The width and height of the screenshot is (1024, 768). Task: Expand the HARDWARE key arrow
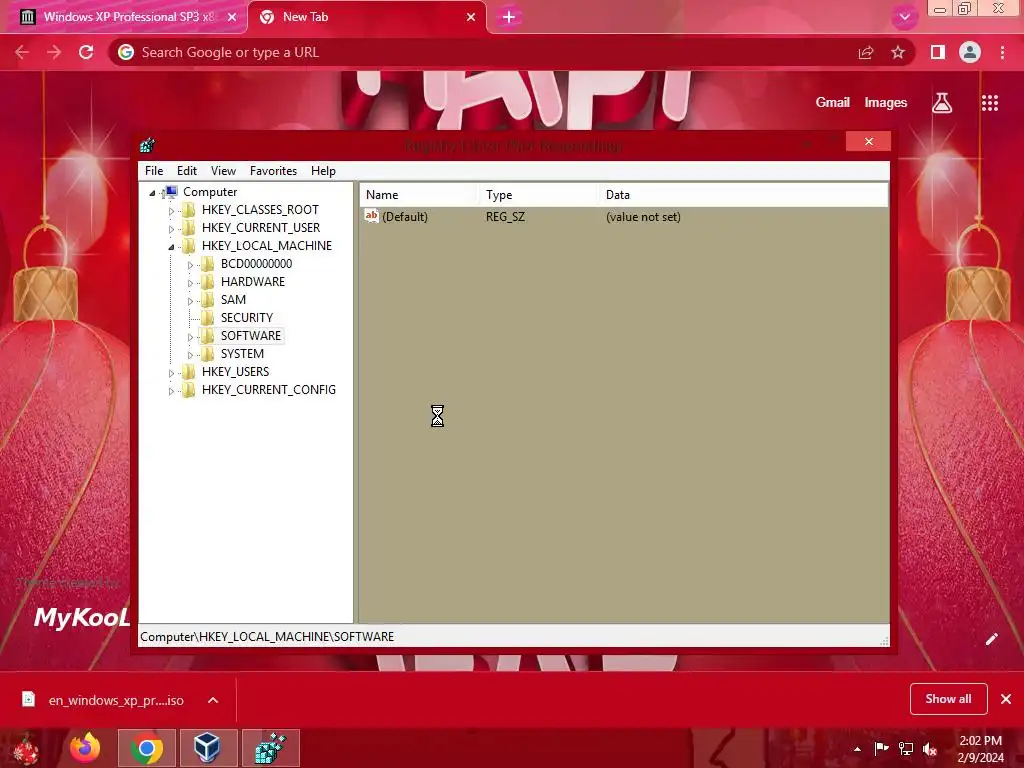[x=190, y=283]
